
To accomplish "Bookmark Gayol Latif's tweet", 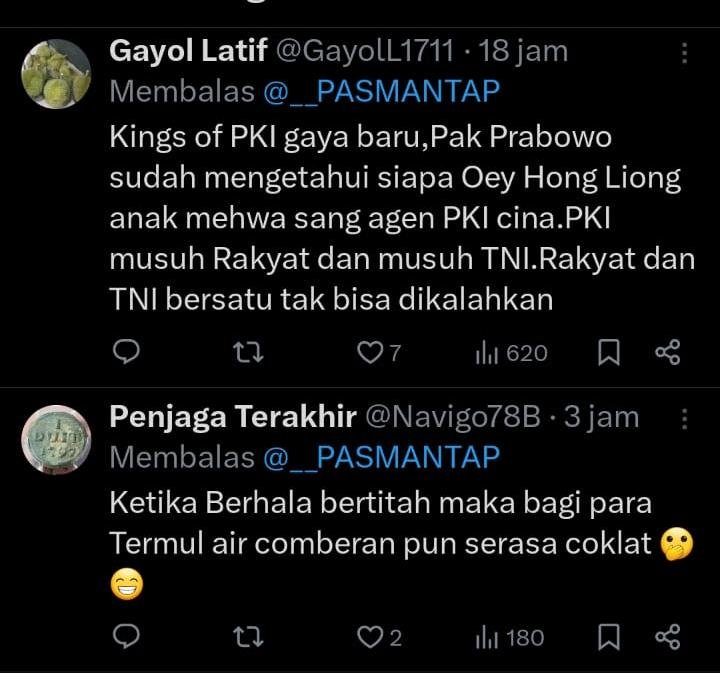I will pyautogui.click(x=608, y=352).
